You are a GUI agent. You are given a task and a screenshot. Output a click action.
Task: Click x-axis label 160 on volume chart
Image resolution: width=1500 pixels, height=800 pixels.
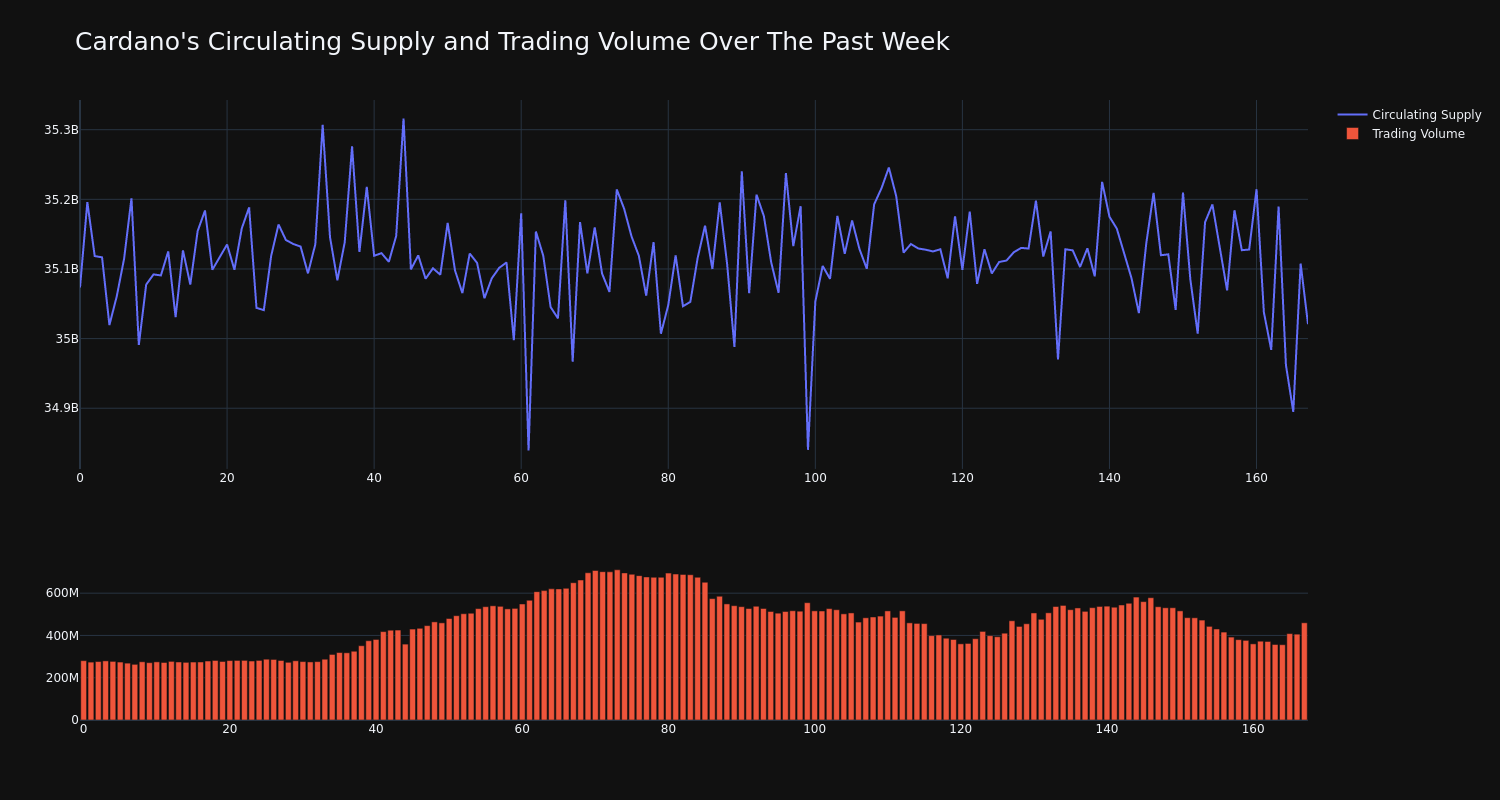[x=1253, y=729]
